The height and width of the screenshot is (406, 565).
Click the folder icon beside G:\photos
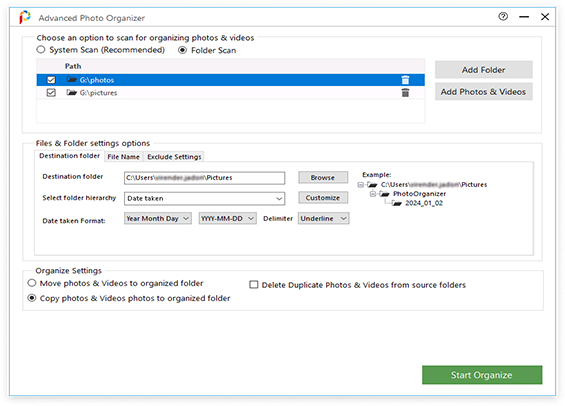pos(72,80)
